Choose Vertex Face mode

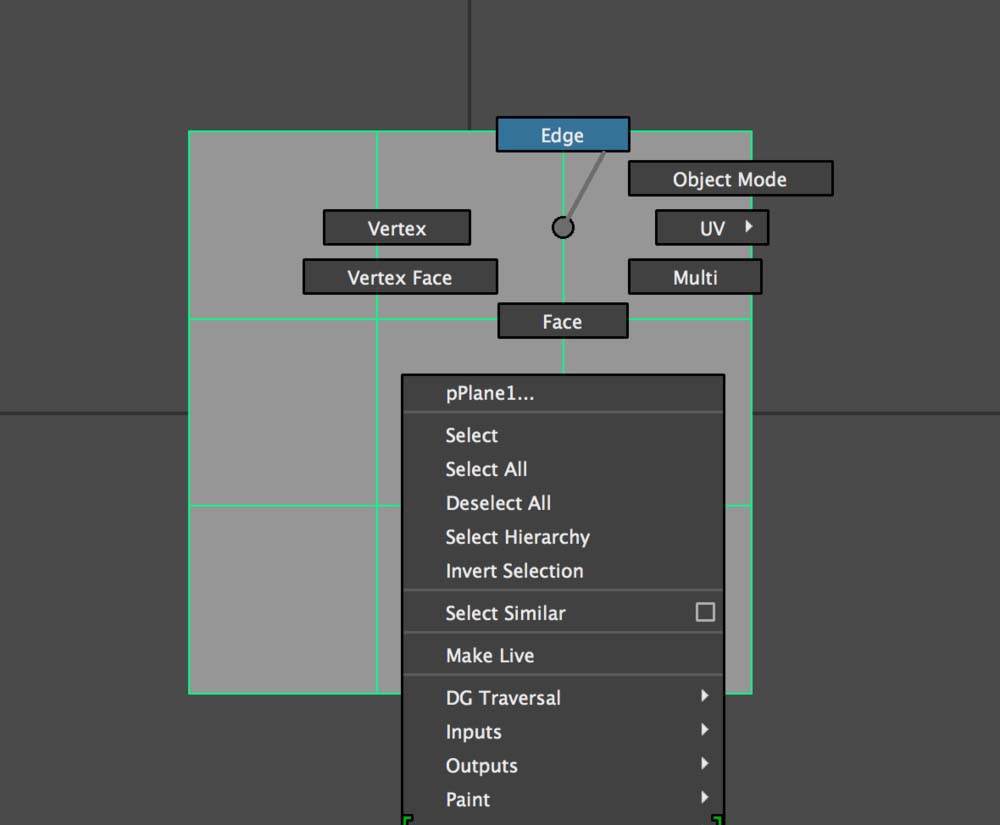(400, 277)
